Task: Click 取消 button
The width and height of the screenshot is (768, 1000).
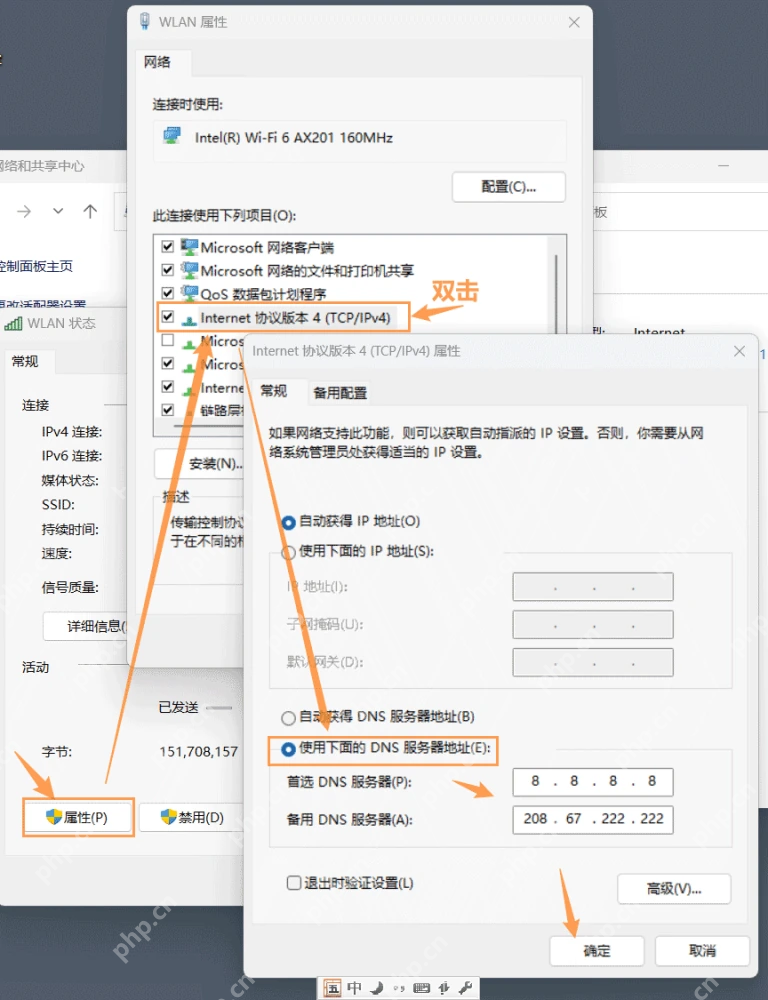Action: click(x=702, y=951)
